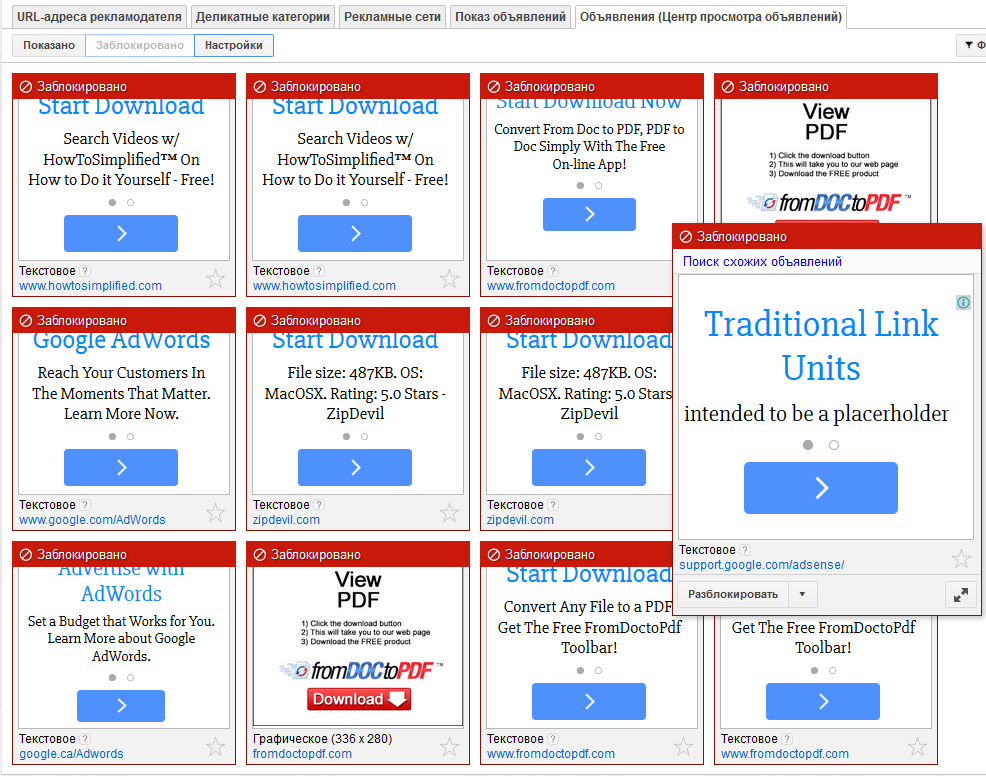Open Показ объявлений tab
The image size is (986, 776).
[511, 17]
